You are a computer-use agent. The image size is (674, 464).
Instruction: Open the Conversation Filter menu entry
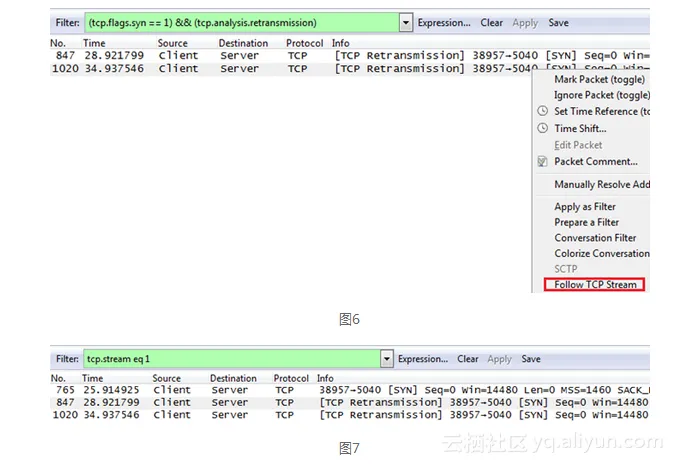click(x=596, y=238)
